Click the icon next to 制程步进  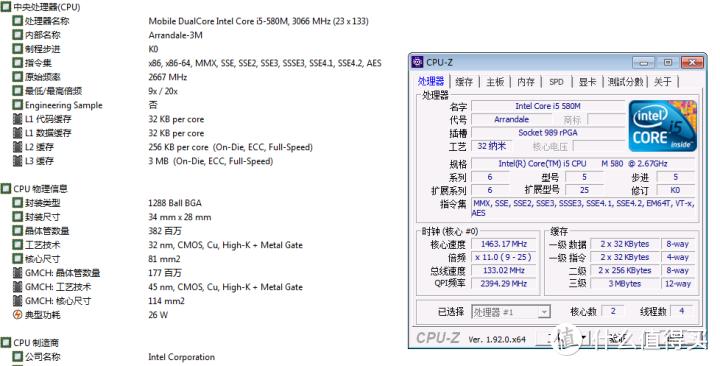(x=17, y=49)
